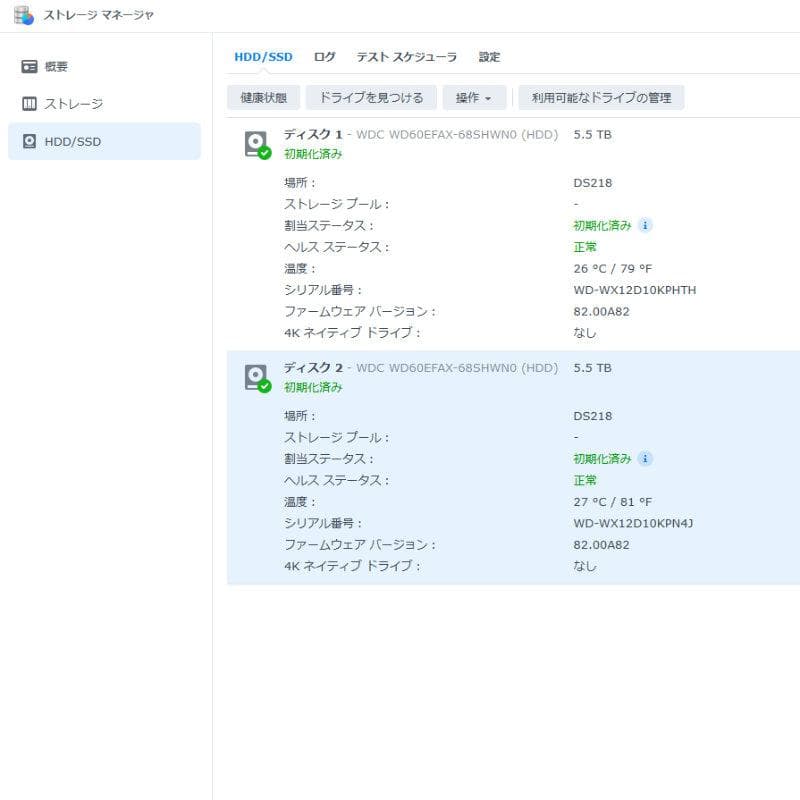This screenshot has width=800, height=800.
Task: Click the HDD/SSD sidebar icon
Action: (x=29, y=141)
